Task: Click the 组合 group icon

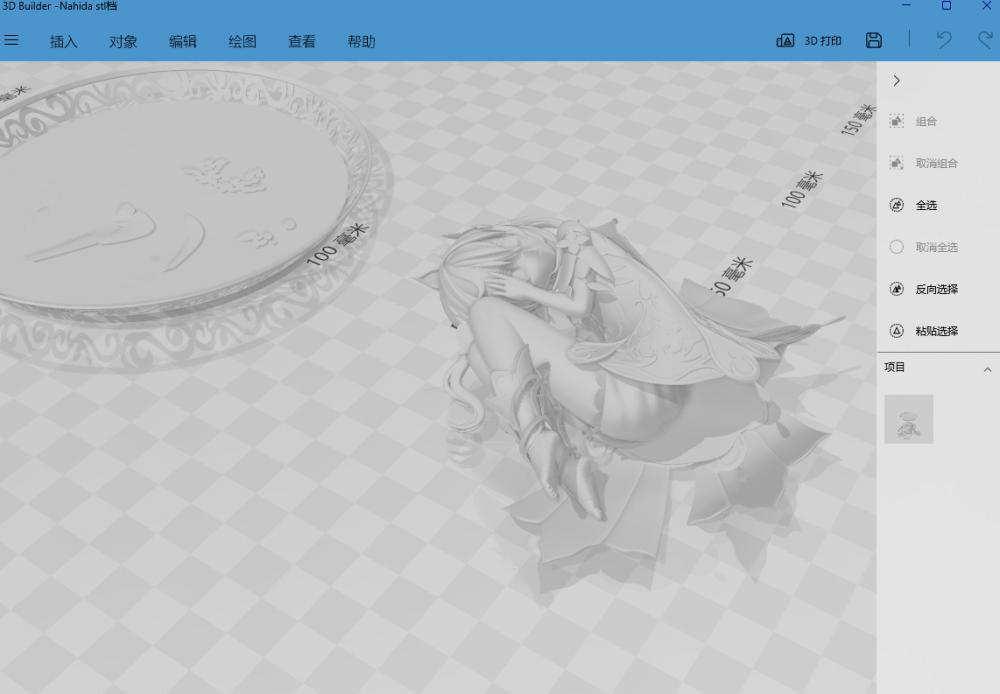Action: click(897, 121)
